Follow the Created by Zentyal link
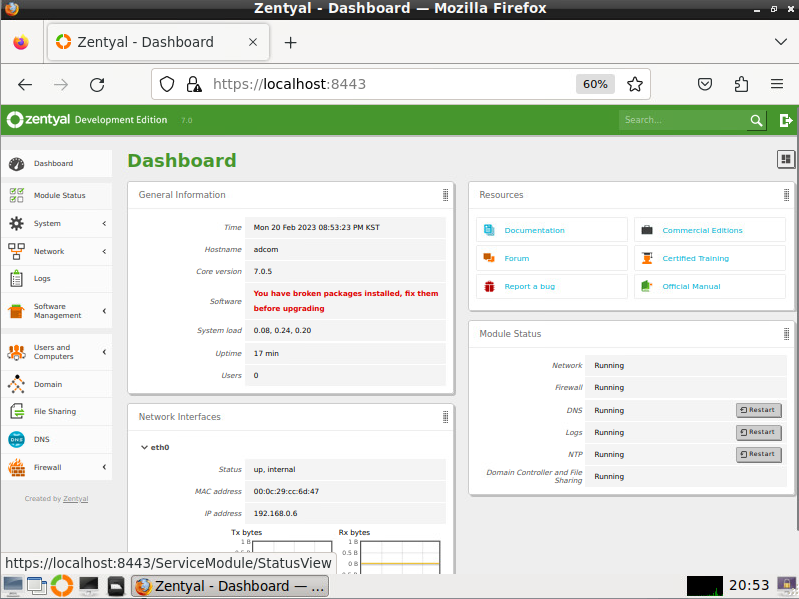The image size is (799, 599). point(75,499)
